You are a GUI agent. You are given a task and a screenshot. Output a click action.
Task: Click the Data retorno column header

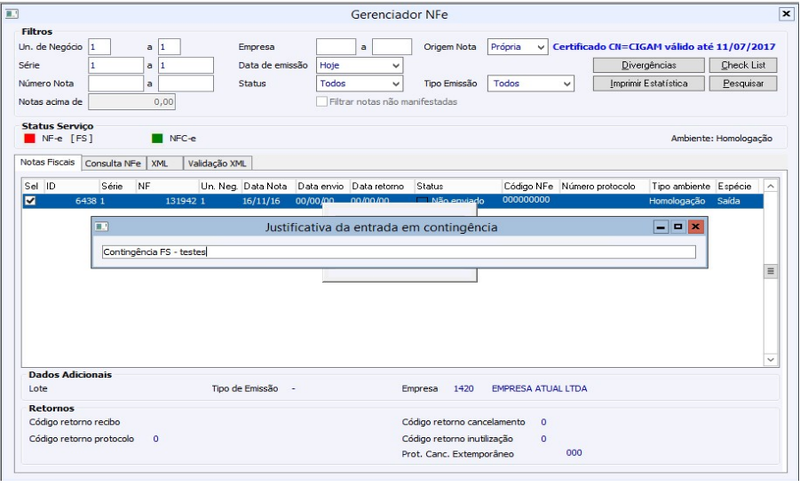tap(382, 186)
